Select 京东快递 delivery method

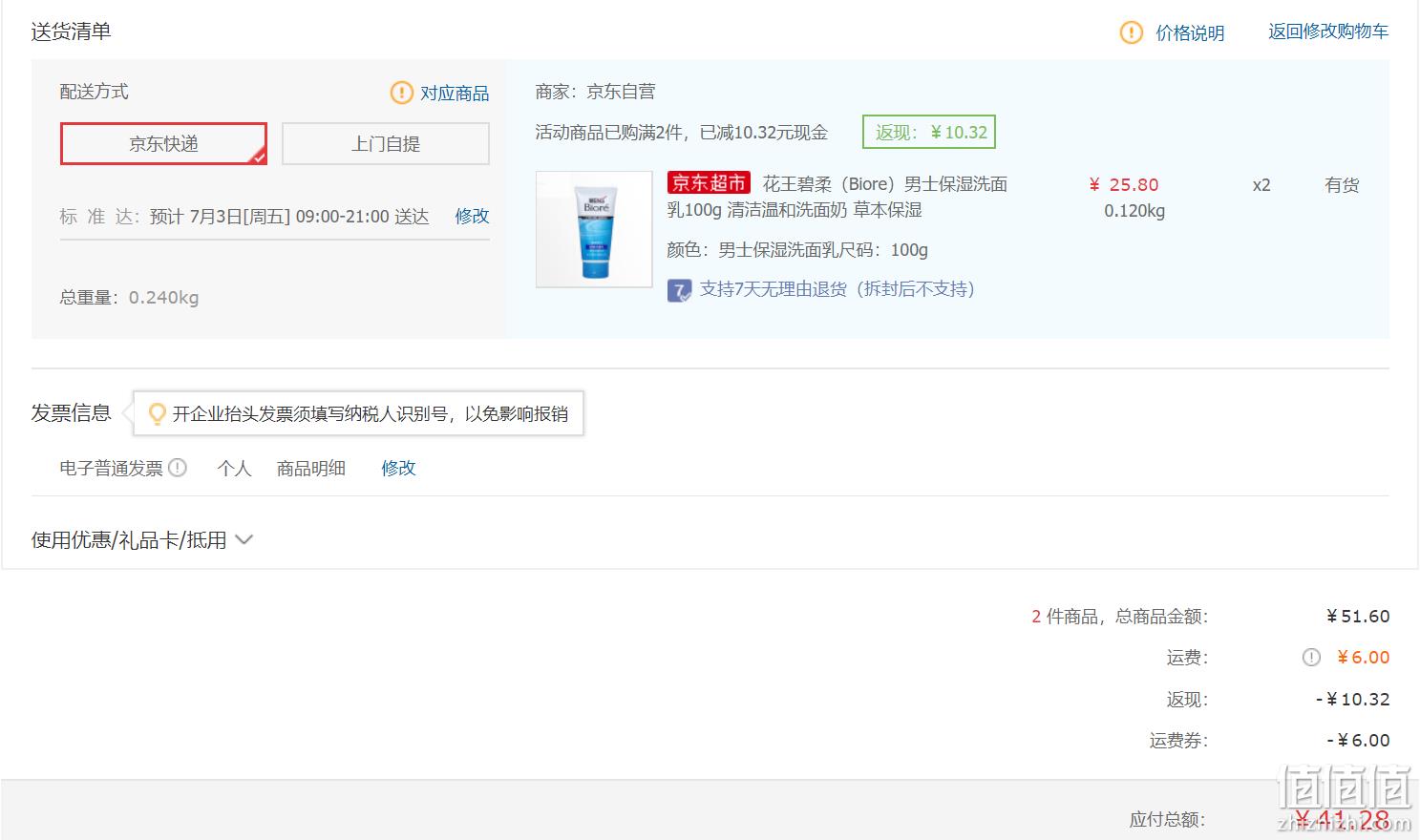[x=163, y=143]
